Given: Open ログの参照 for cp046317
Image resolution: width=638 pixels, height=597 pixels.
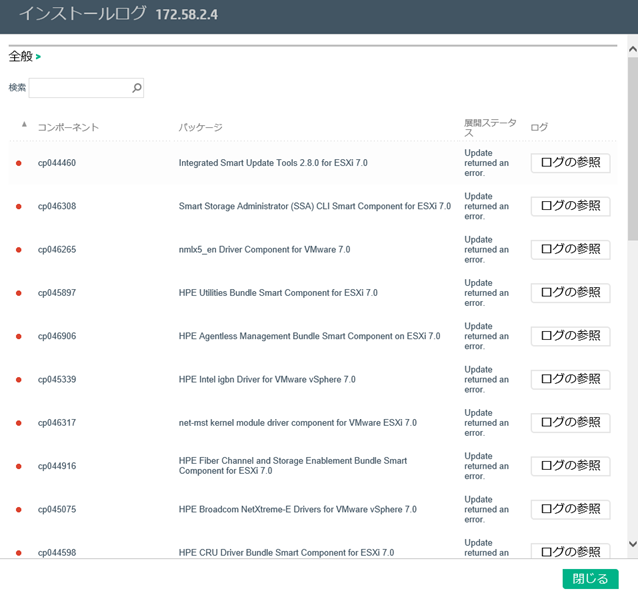Looking at the screenshot, I should point(570,423).
